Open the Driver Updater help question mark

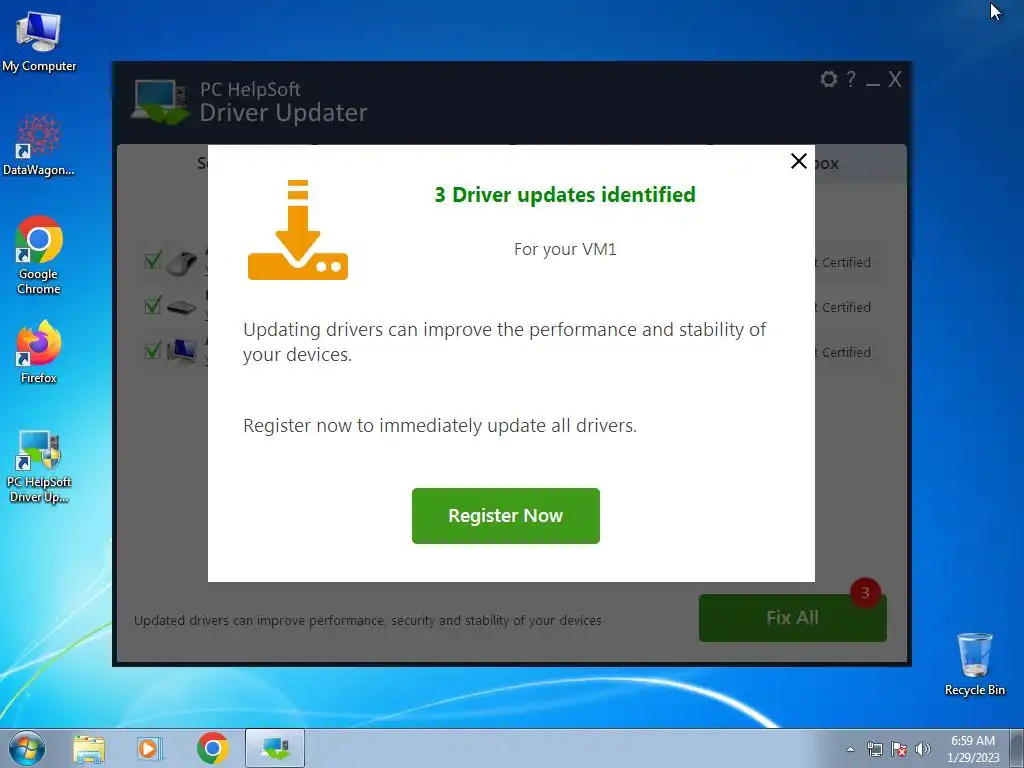[x=850, y=79]
